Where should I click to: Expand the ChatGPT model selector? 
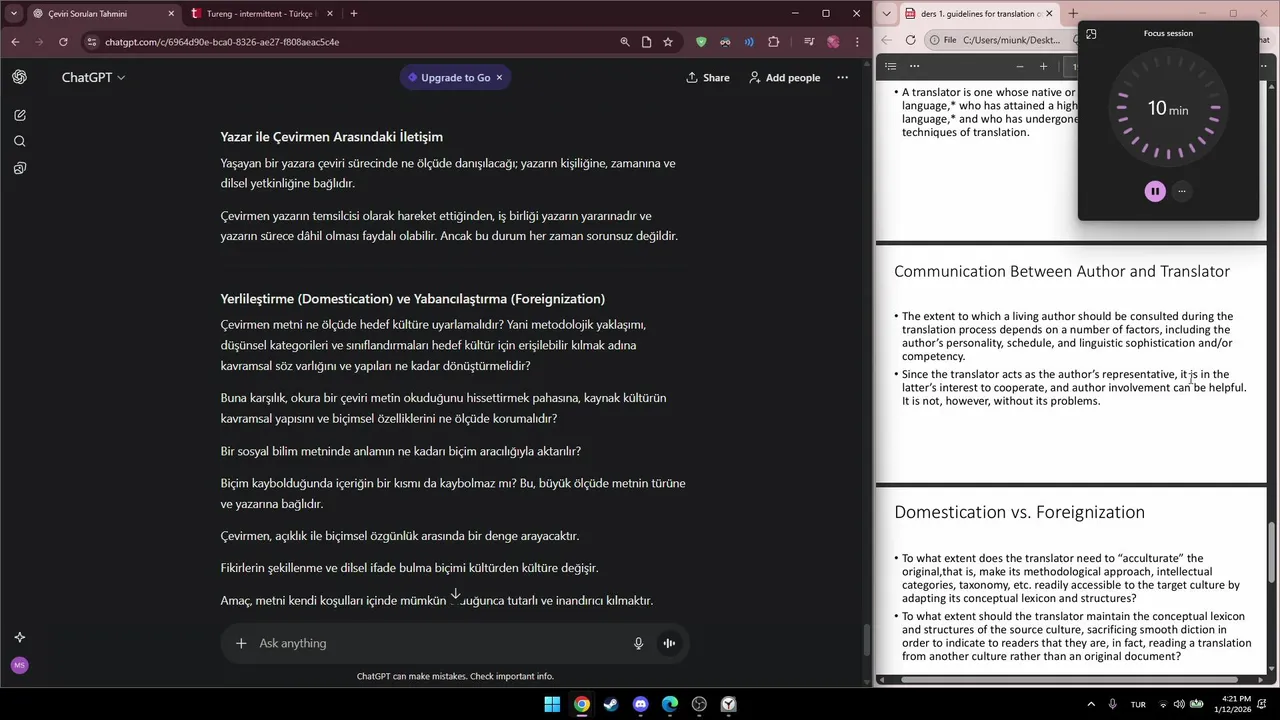93,77
